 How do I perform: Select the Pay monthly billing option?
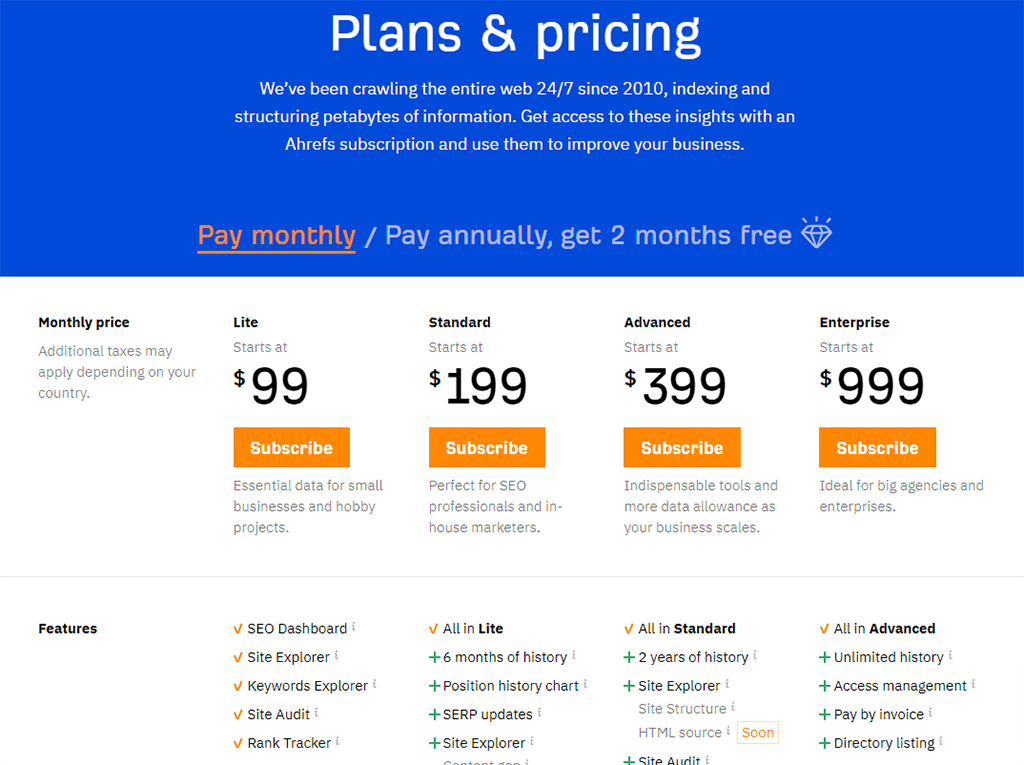[x=277, y=235]
